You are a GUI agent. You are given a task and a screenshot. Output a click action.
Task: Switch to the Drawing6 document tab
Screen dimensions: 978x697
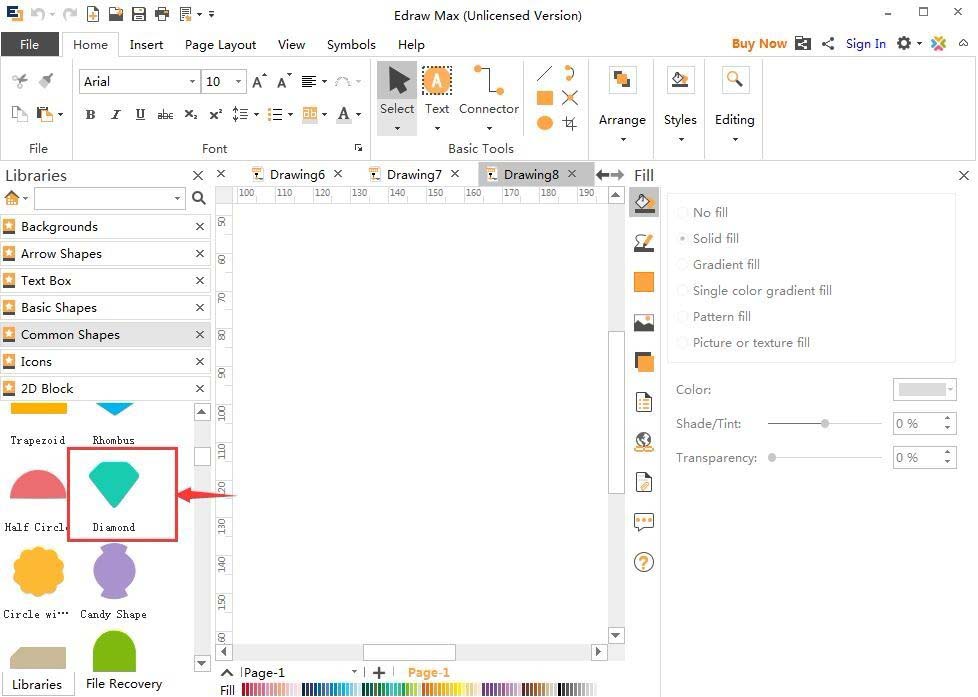[297, 175]
